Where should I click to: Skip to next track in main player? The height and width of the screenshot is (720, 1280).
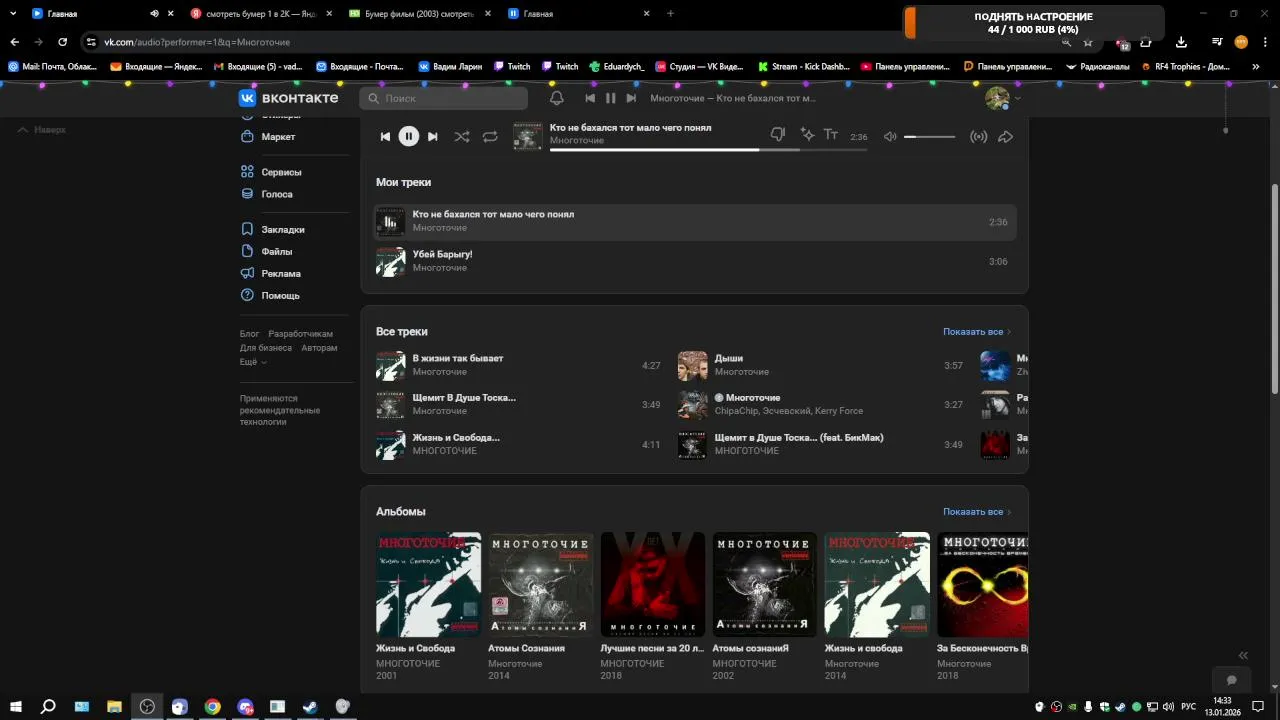[x=432, y=136]
